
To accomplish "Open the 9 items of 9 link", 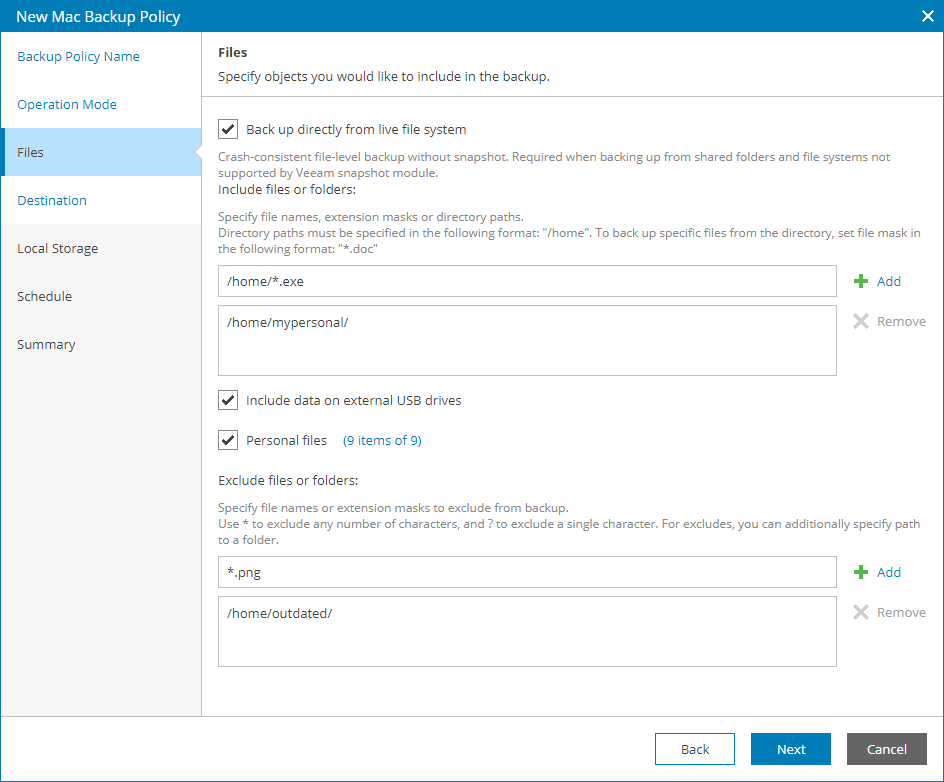I will 382,441.
